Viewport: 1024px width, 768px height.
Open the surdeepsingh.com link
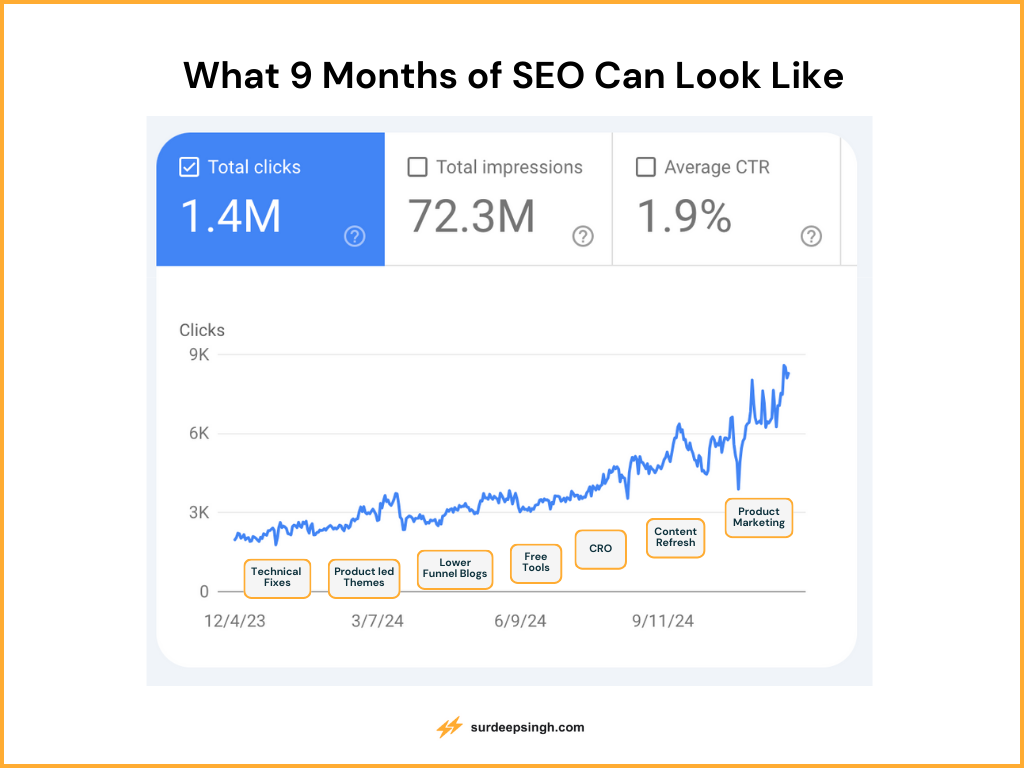pos(527,727)
